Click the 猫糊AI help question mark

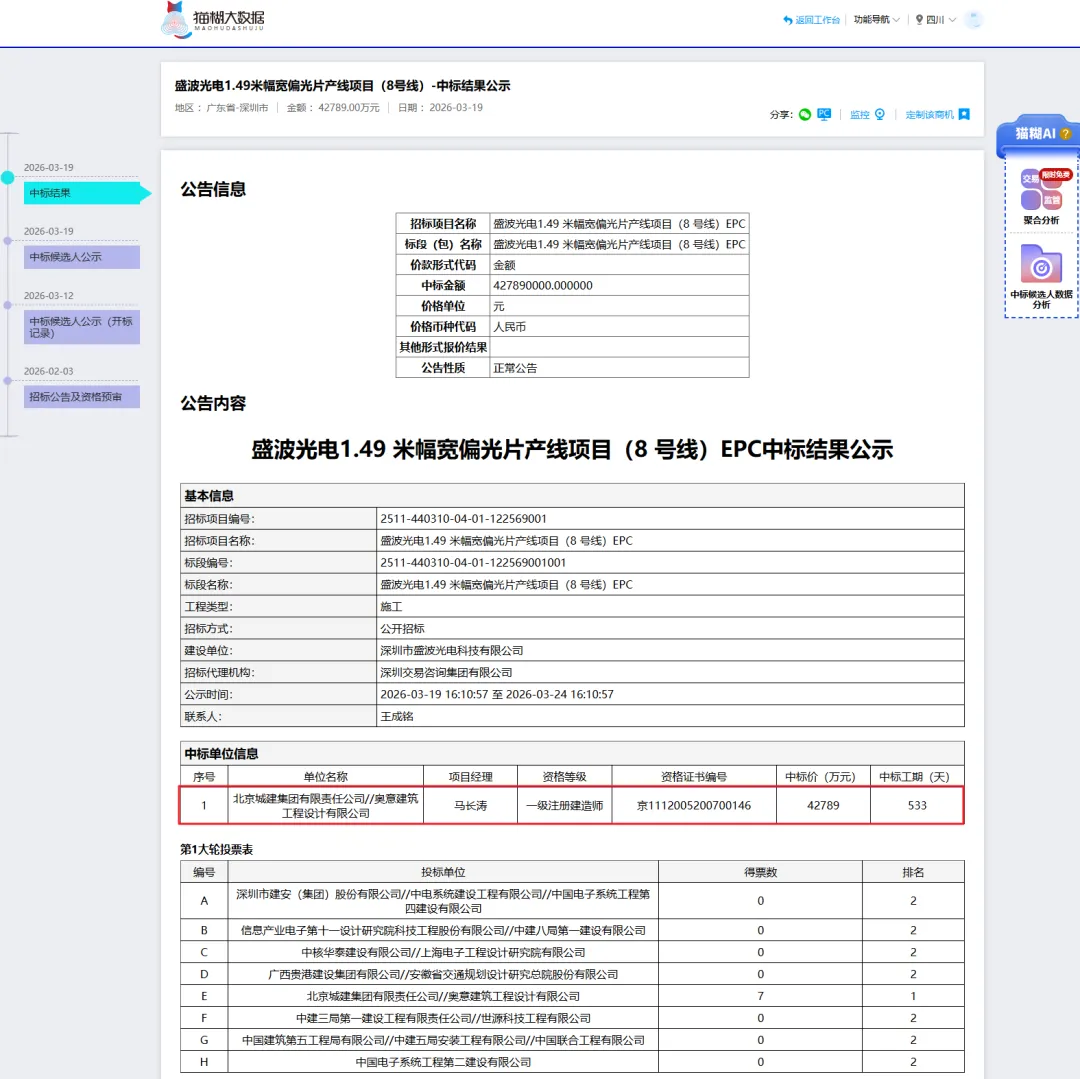(x=1066, y=134)
